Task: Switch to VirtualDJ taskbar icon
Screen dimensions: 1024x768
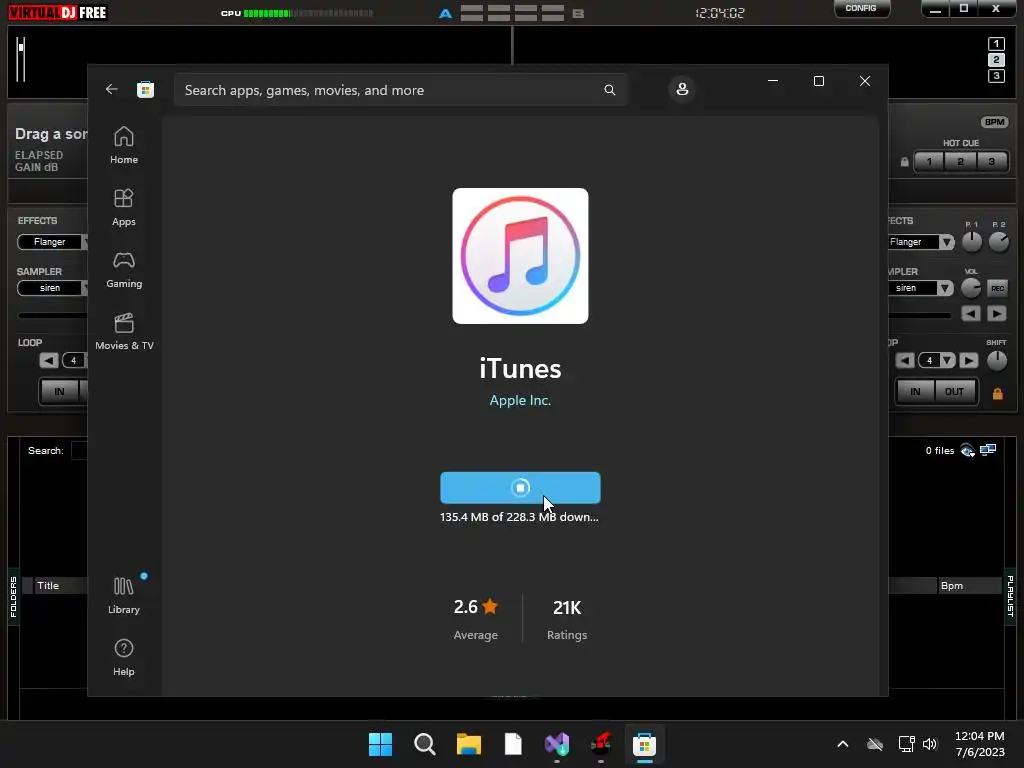Action: tap(600, 744)
